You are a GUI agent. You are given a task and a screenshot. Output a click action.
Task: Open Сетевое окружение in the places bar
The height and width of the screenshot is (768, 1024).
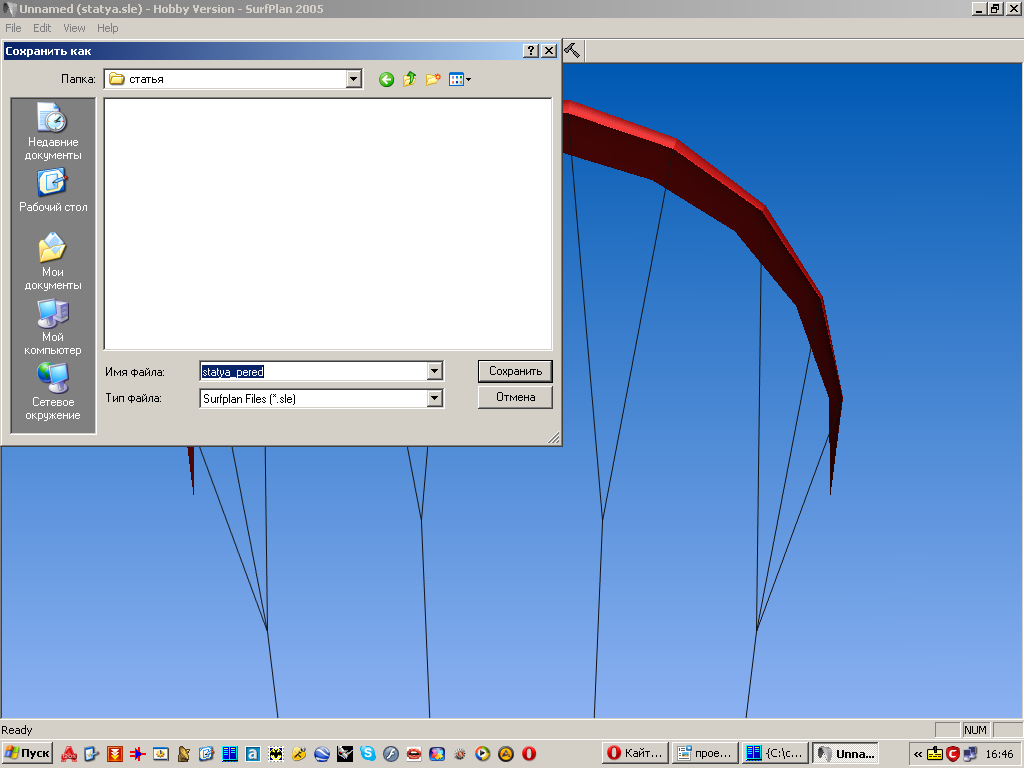pos(53,393)
